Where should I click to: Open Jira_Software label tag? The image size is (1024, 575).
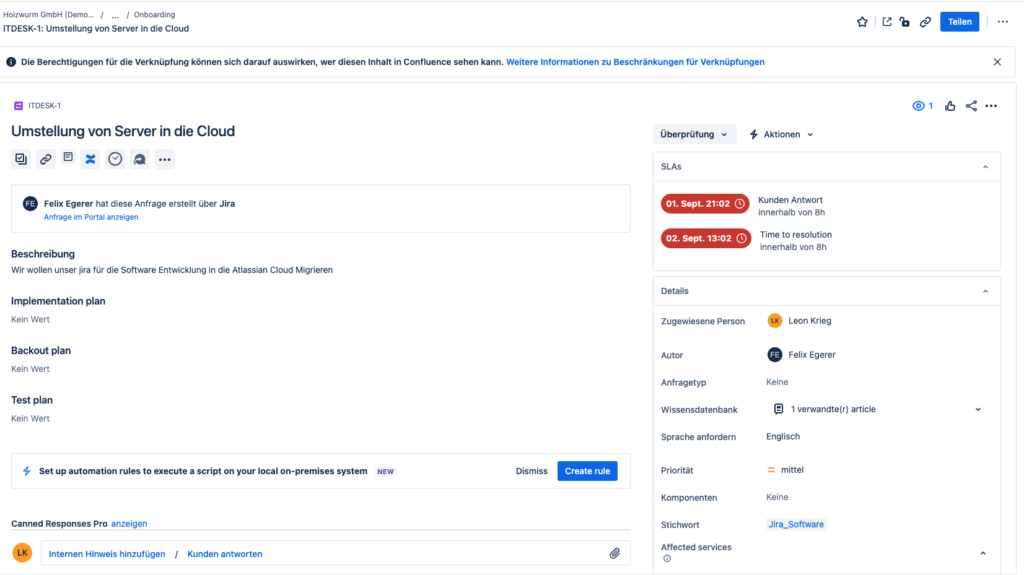coord(796,524)
